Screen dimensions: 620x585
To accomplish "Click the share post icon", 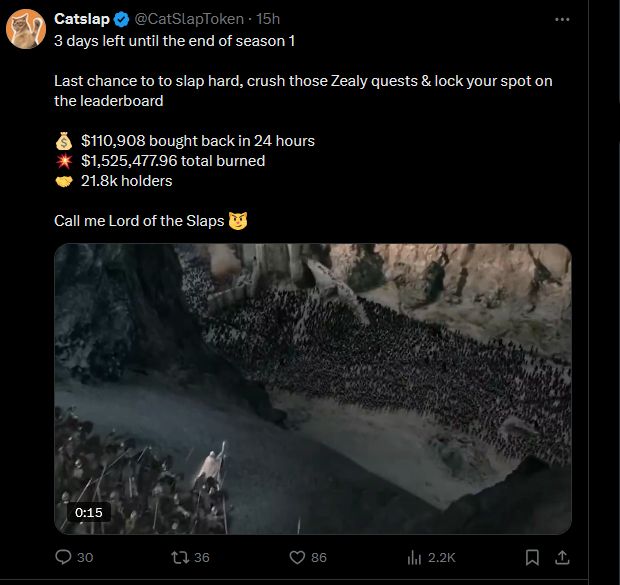I will coord(561,557).
